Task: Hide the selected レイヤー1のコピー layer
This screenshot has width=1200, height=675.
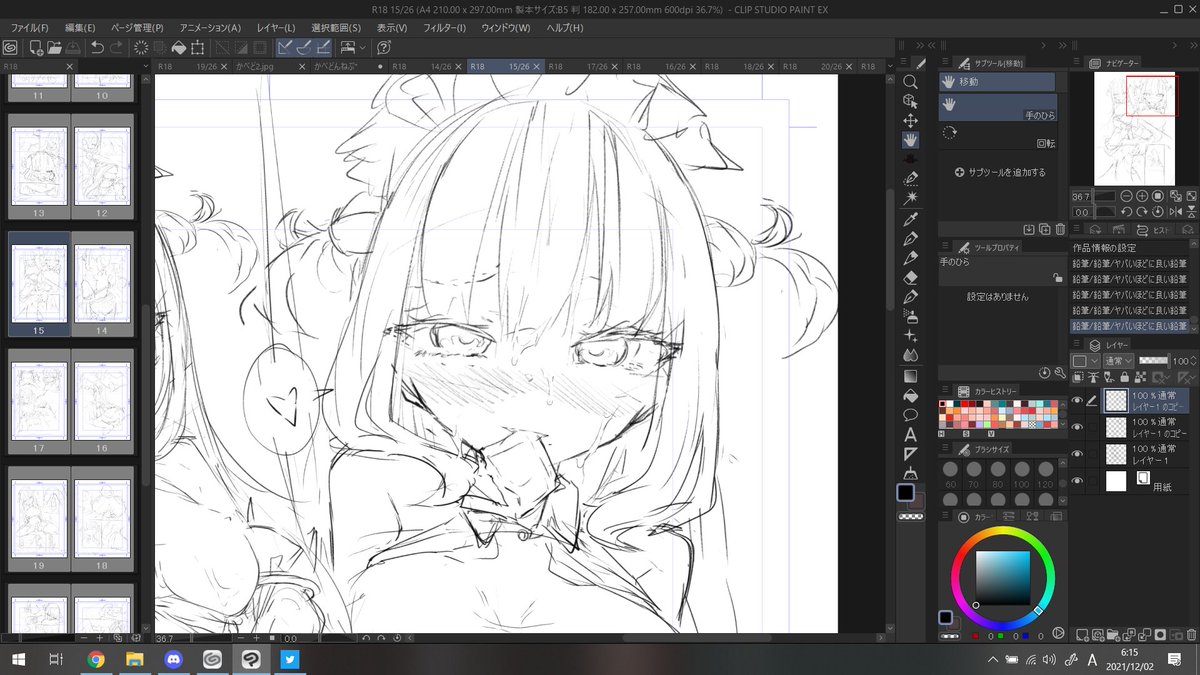Action: 1078,401
